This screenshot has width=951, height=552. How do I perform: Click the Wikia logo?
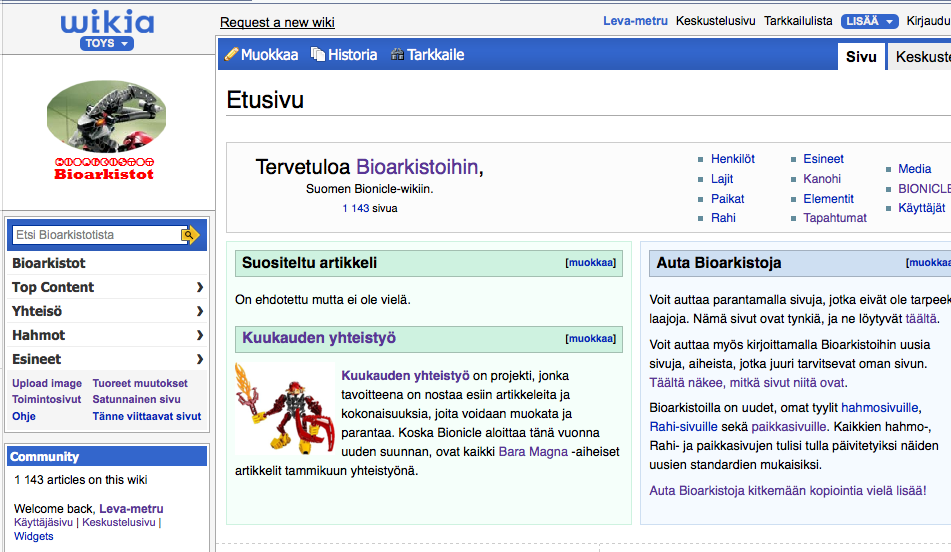107,22
